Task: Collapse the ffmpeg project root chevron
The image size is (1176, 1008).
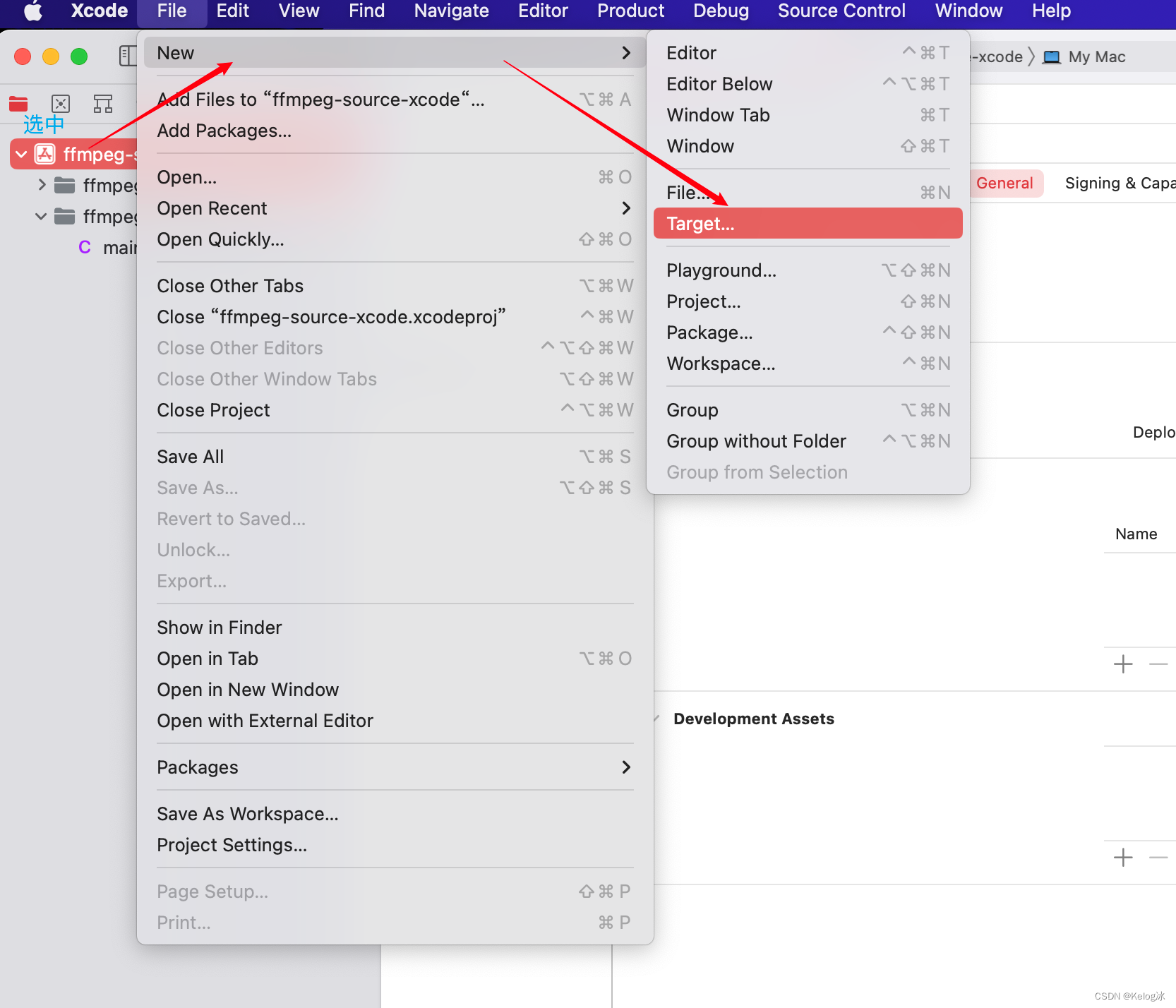Action: [x=21, y=154]
